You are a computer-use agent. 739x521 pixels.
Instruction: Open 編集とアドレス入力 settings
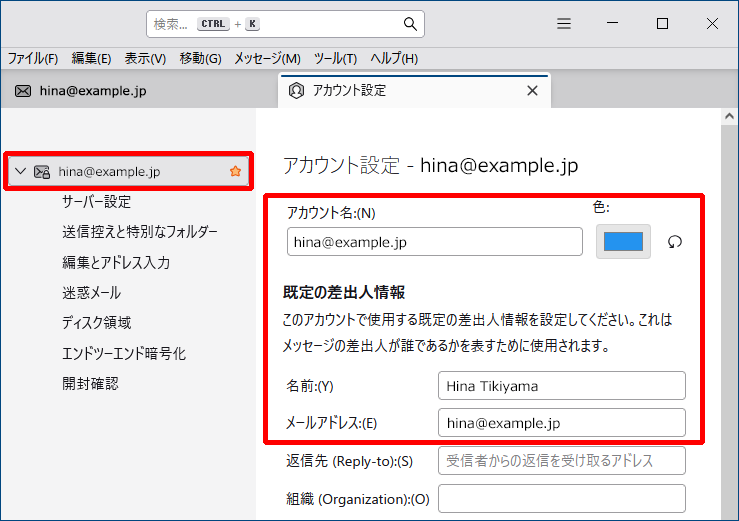point(116,262)
